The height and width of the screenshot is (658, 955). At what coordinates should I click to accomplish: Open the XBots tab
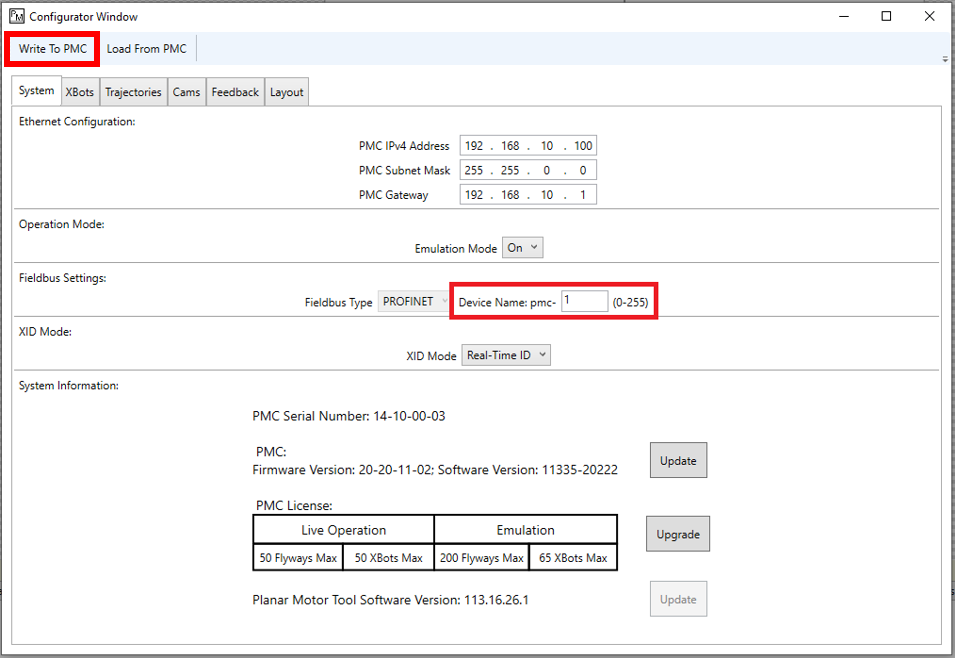pos(80,92)
